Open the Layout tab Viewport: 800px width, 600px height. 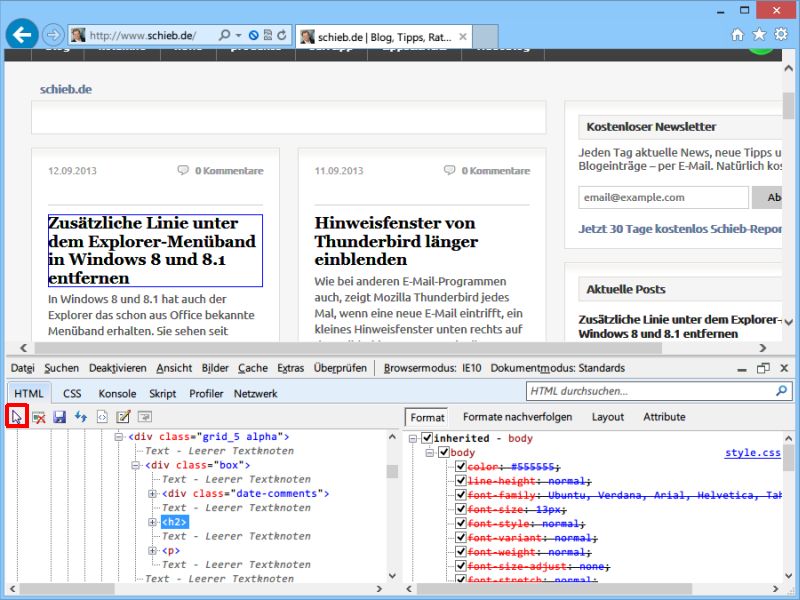pyautogui.click(x=608, y=417)
